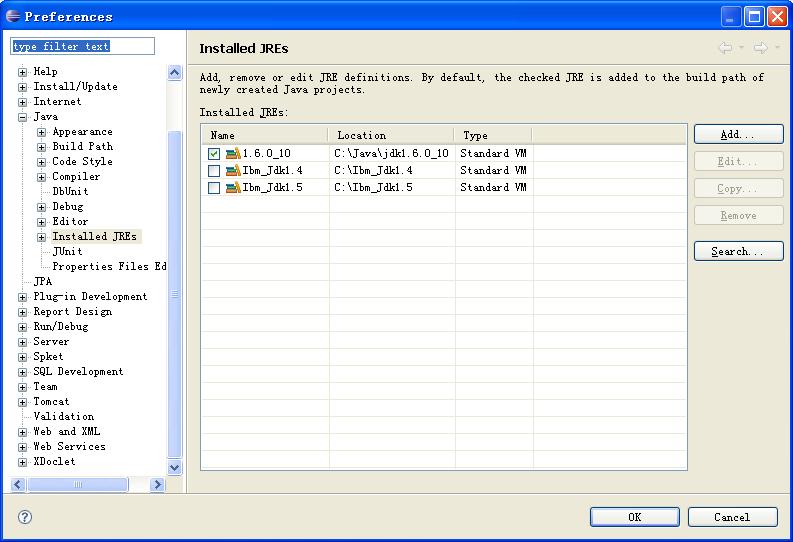Screen dimensions: 793x542
Task: Click the tree scroll down arrow
Action: point(174,467)
